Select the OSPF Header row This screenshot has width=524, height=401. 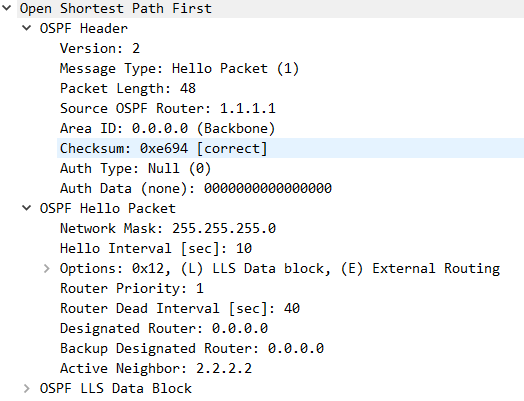(x=84, y=28)
